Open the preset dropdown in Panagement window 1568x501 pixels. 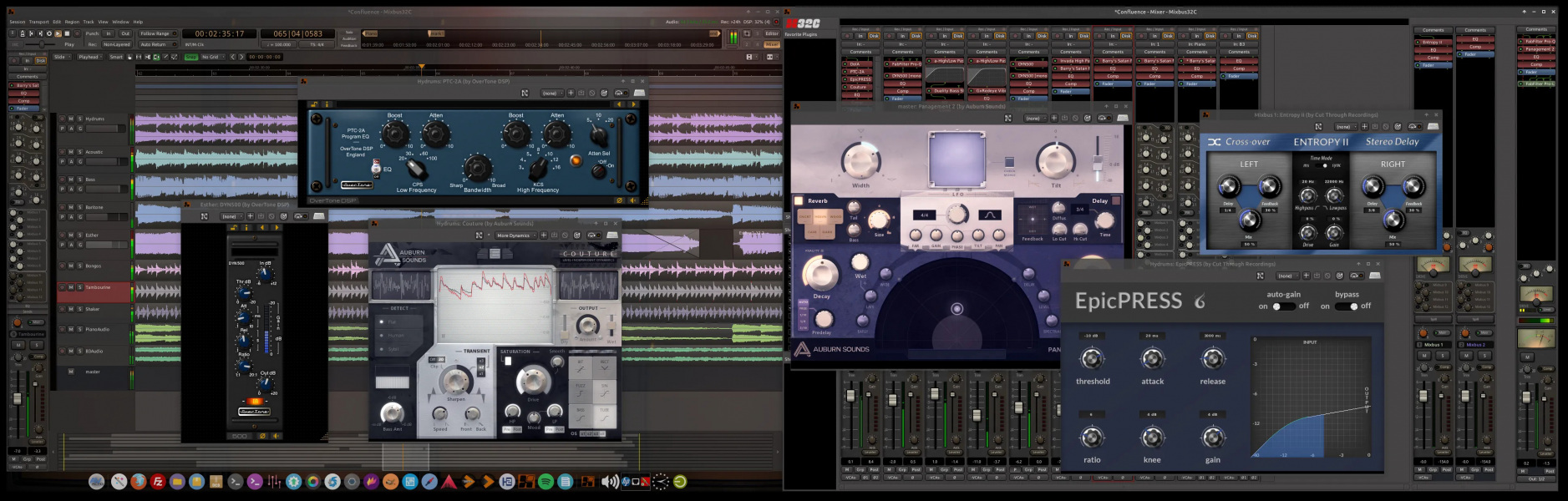(1034, 118)
